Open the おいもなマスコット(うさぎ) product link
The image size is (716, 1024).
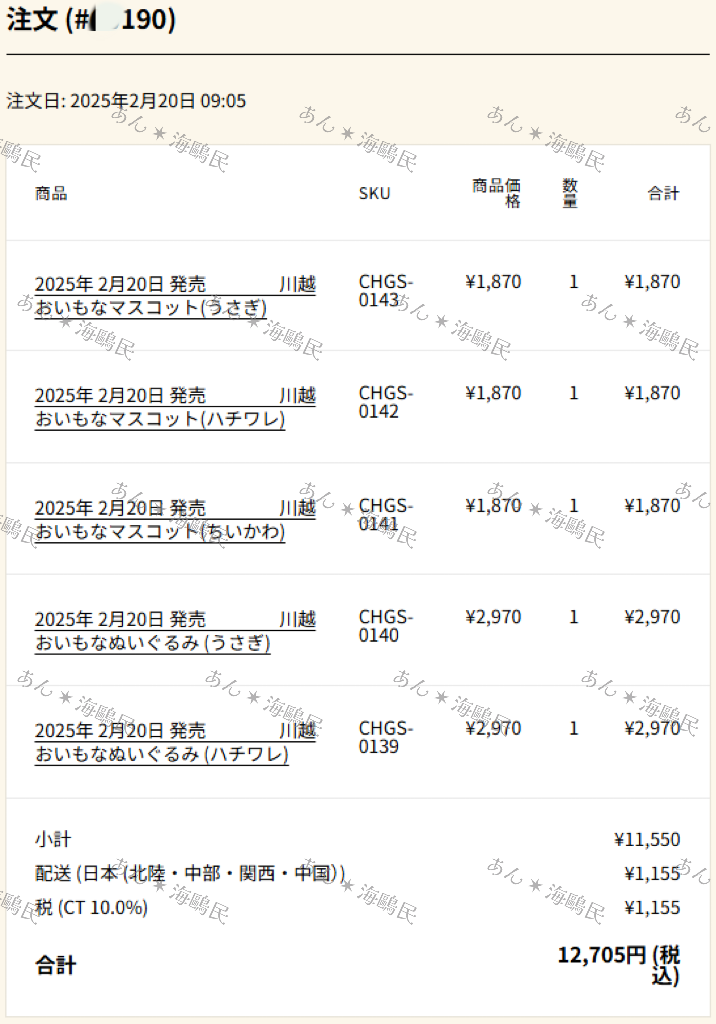175,296
